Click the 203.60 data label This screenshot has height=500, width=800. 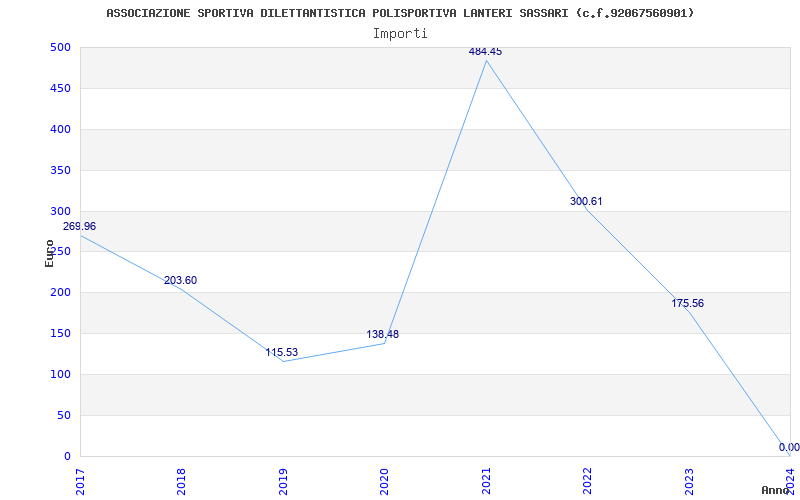(x=180, y=281)
